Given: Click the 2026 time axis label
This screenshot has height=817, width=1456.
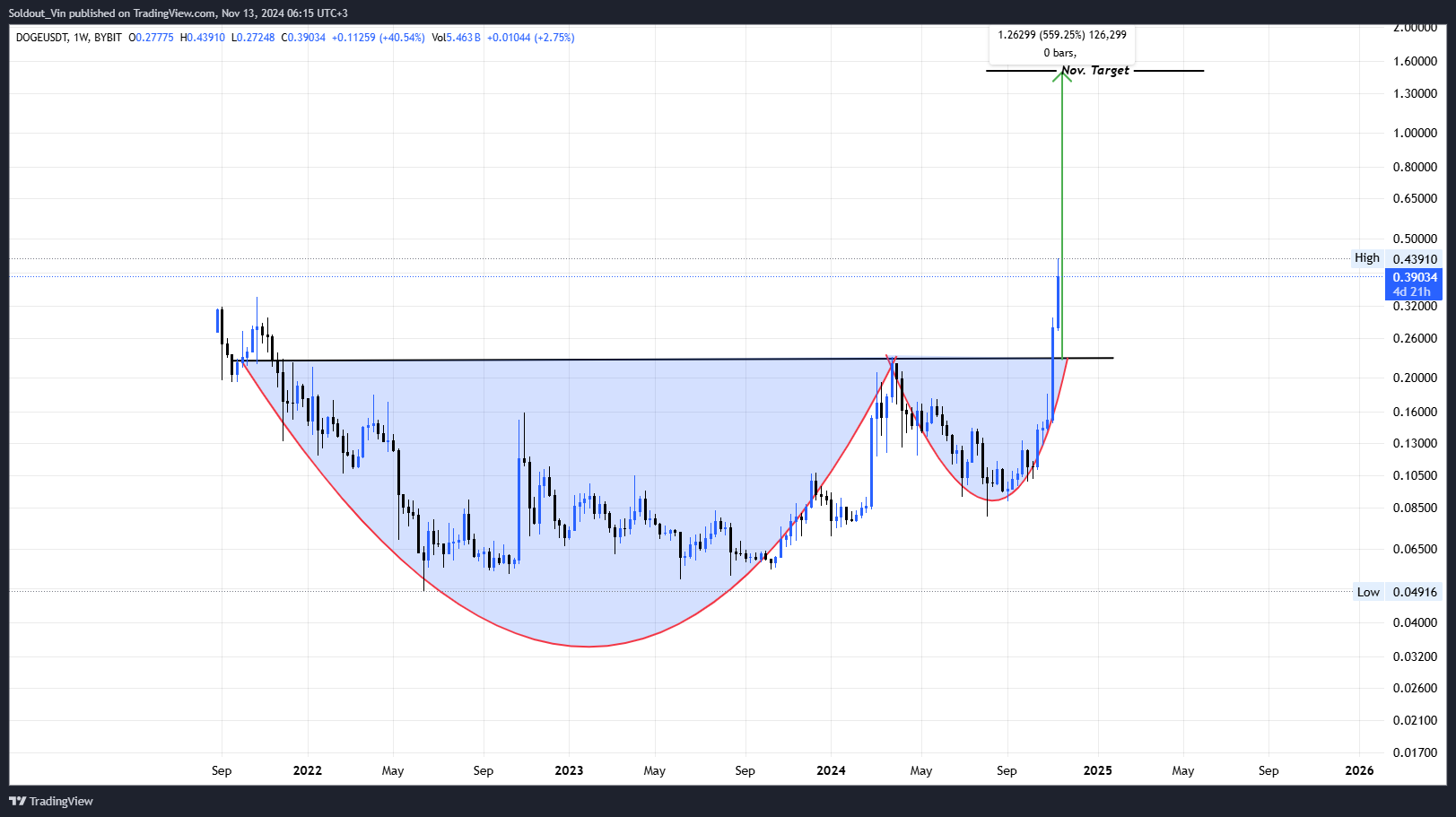Looking at the screenshot, I should (x=1359, y=770).
